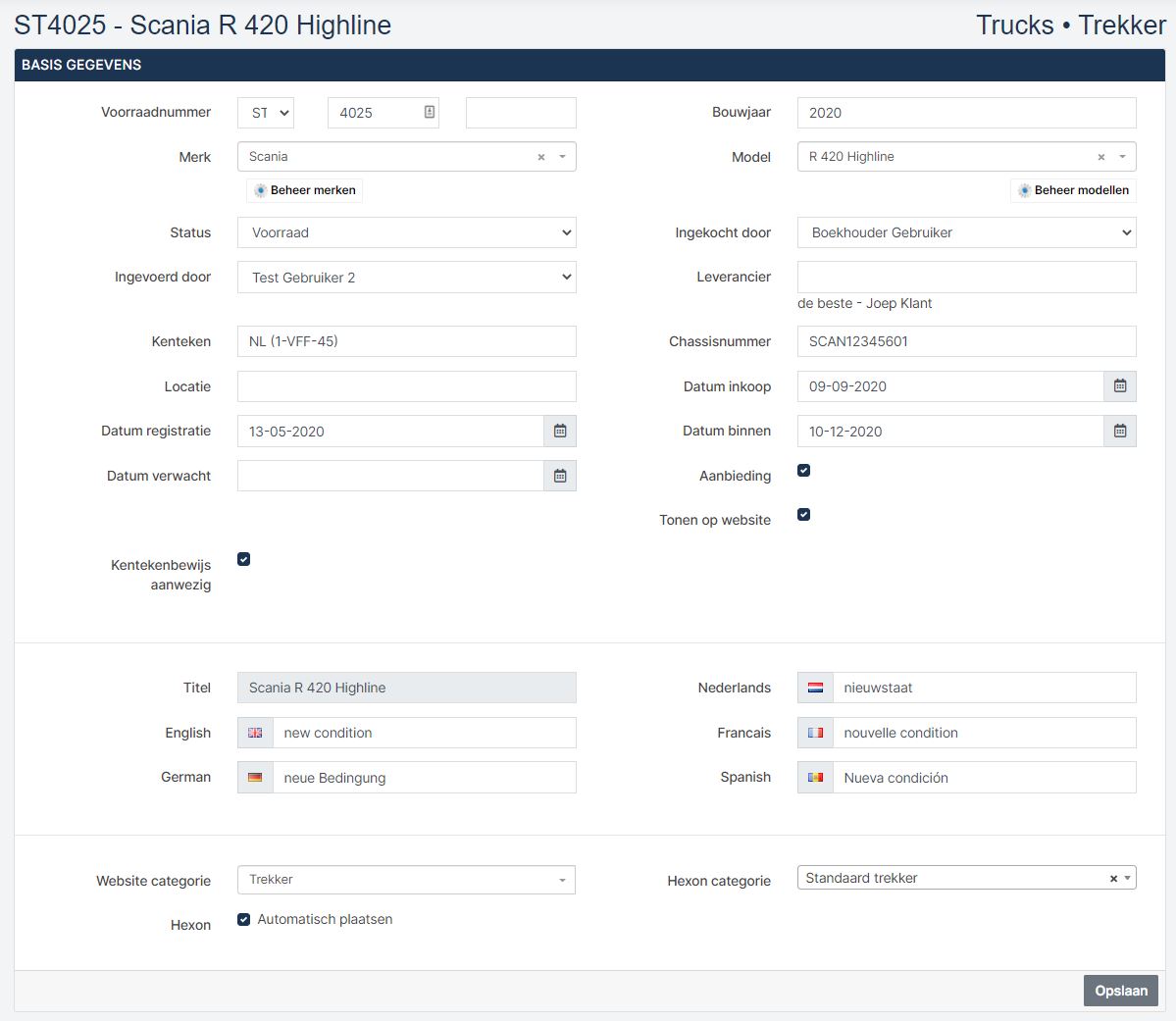
Task: Click the Locatie input field
Action: tap(406, 386)
